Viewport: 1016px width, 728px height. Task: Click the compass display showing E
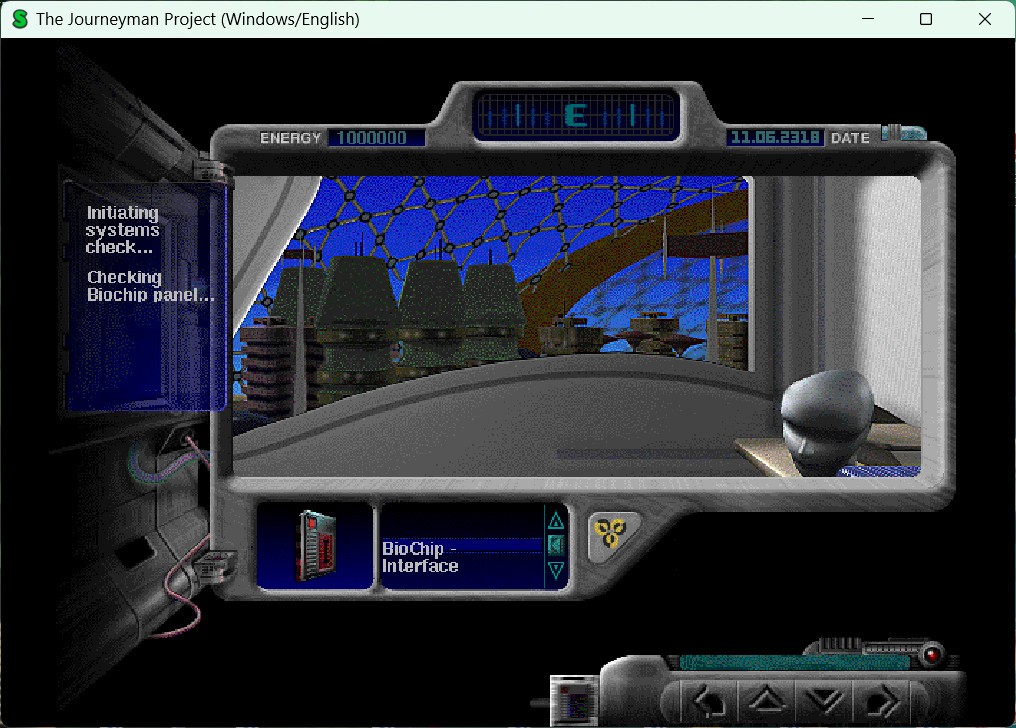(576, 116)
